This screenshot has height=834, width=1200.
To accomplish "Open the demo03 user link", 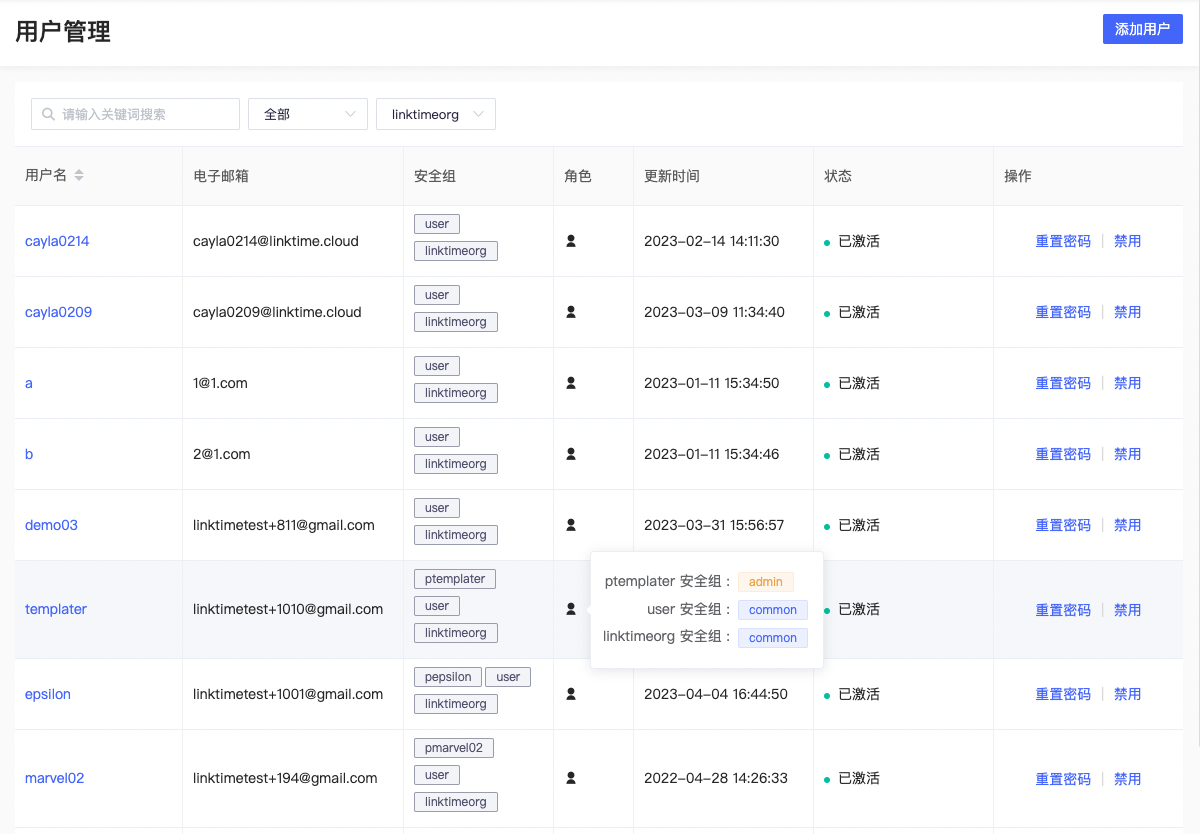I will click(51, 525).
